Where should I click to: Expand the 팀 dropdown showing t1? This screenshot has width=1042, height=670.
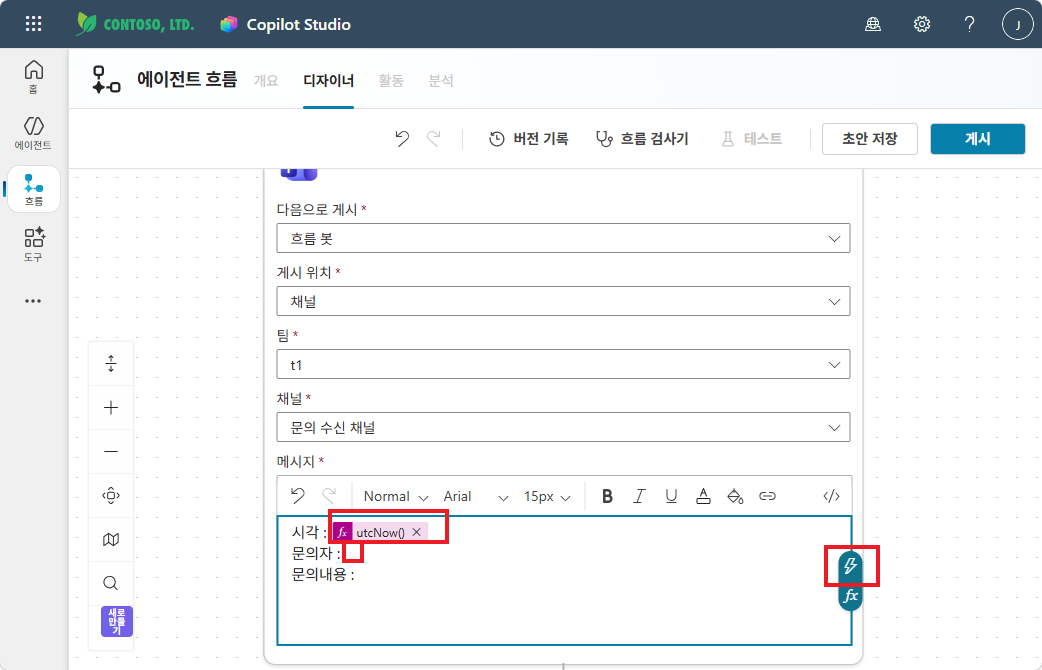pyautogui.click(x=564, y=364)
